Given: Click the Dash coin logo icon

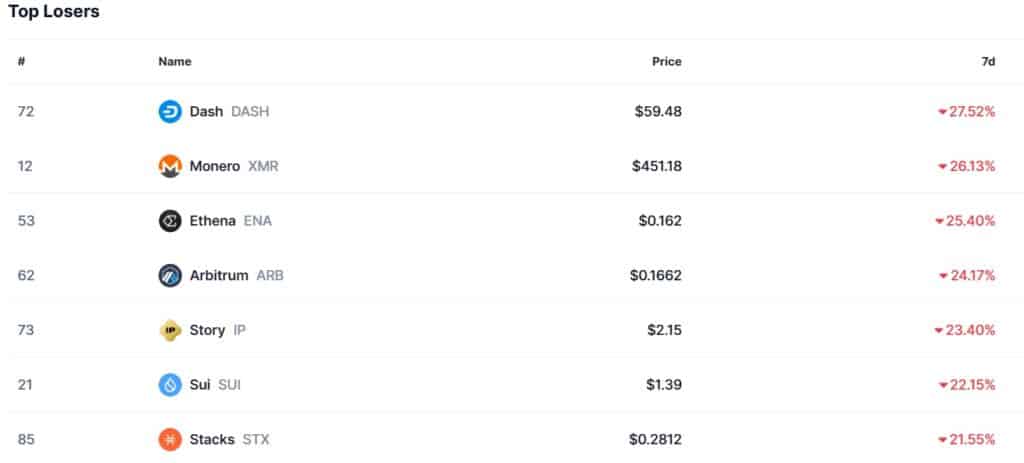Looking at the screenshot, I should click(170, 112).
